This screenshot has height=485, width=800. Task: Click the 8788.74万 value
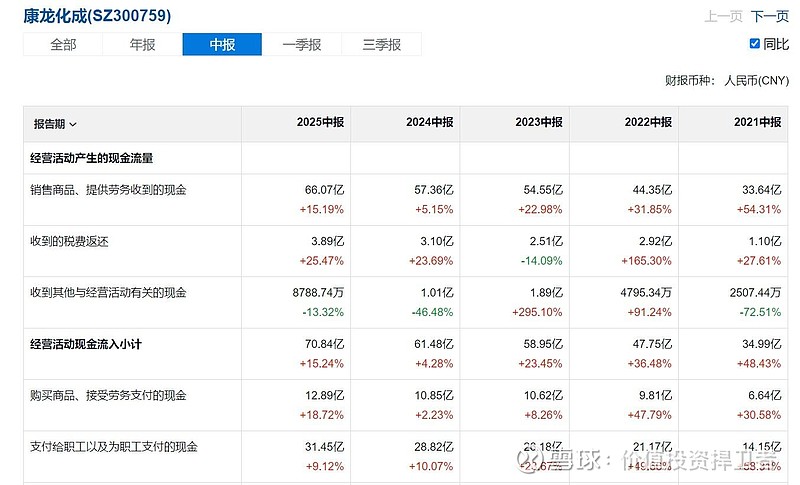318,293
